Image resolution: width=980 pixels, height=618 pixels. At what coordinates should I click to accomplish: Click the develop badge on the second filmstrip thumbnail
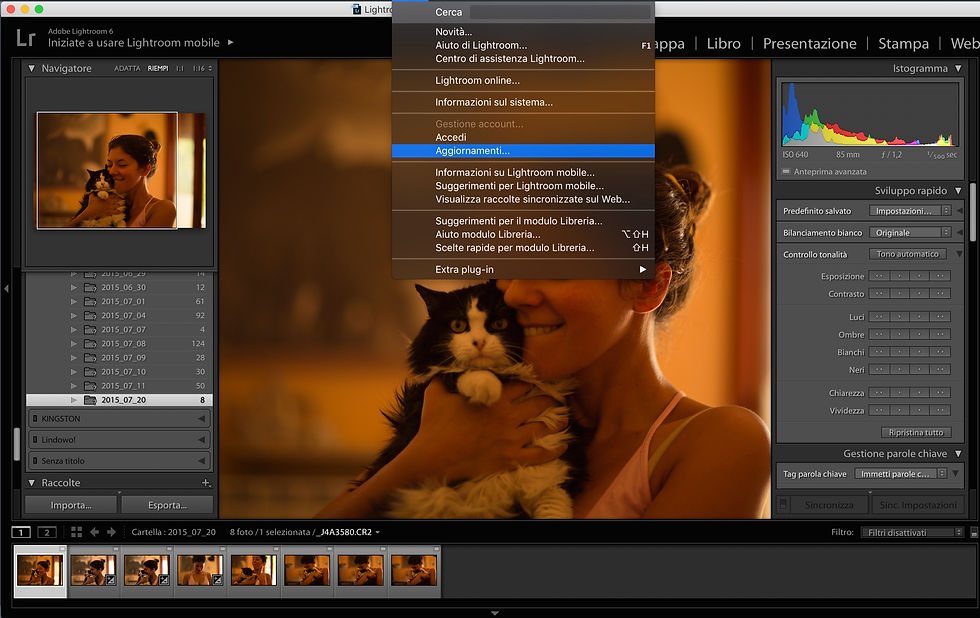coord(111,580)
